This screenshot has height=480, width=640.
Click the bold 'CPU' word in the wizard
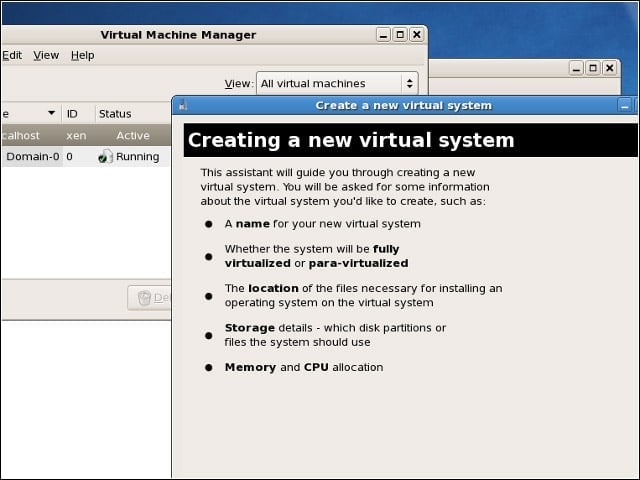(x=316, y=367)
